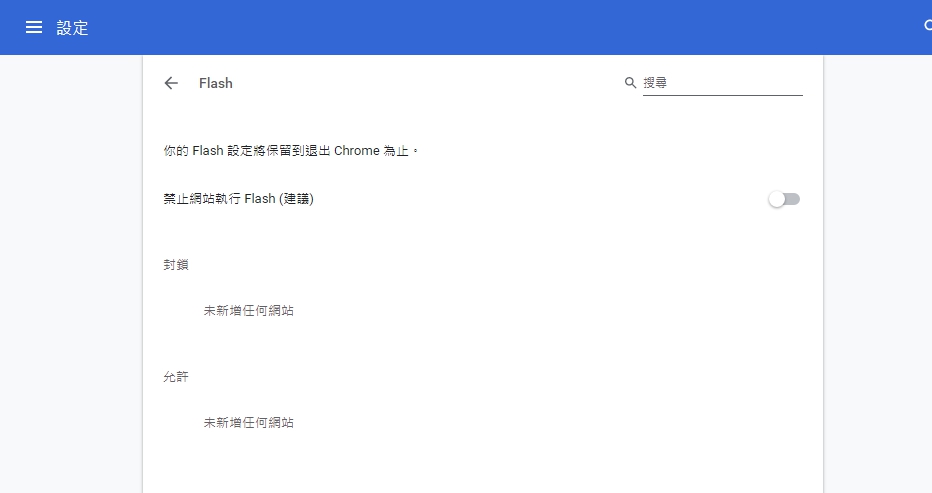
Task: Click the notice about Flash 設定 being kept until Chrome exits
Action: pos(291,151)
